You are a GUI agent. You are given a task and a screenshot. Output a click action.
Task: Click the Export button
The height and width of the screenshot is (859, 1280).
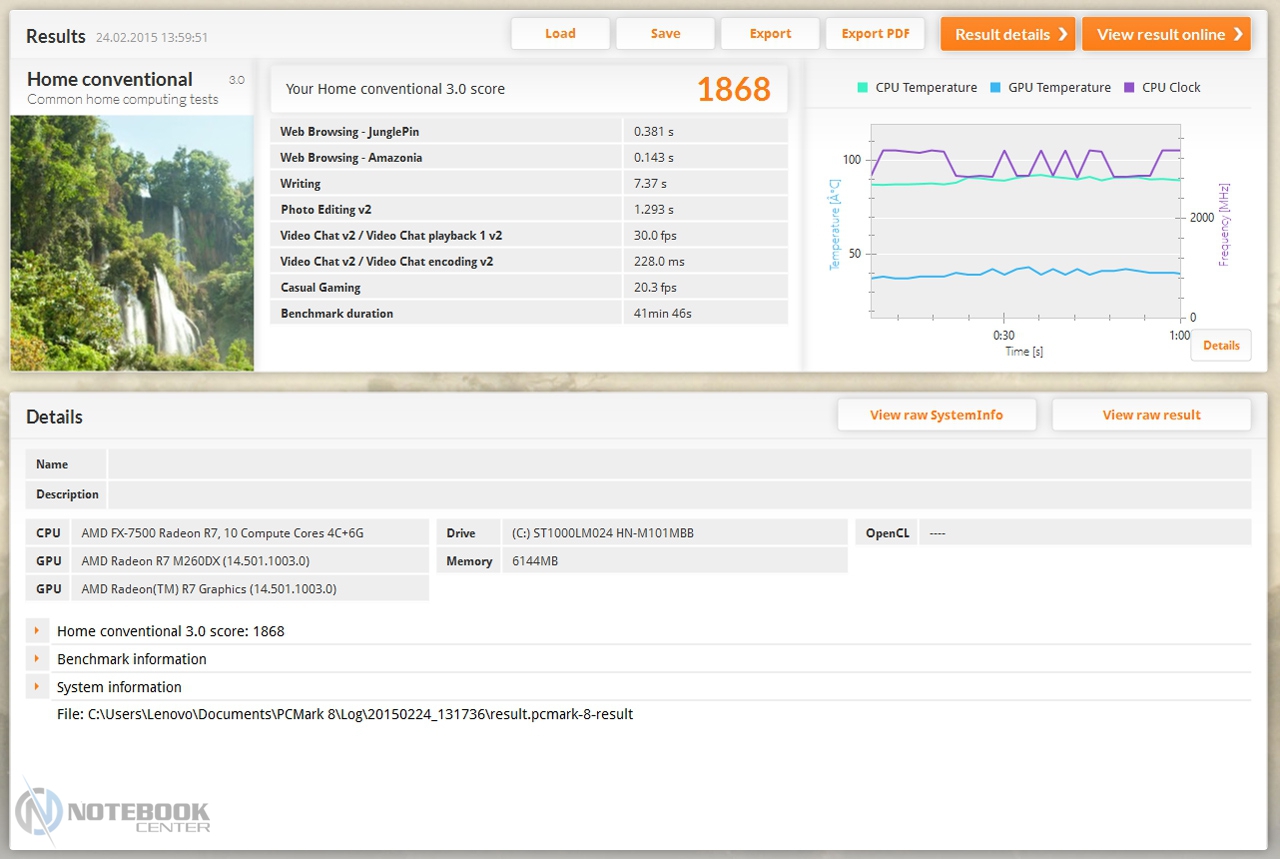coord(770,33)
